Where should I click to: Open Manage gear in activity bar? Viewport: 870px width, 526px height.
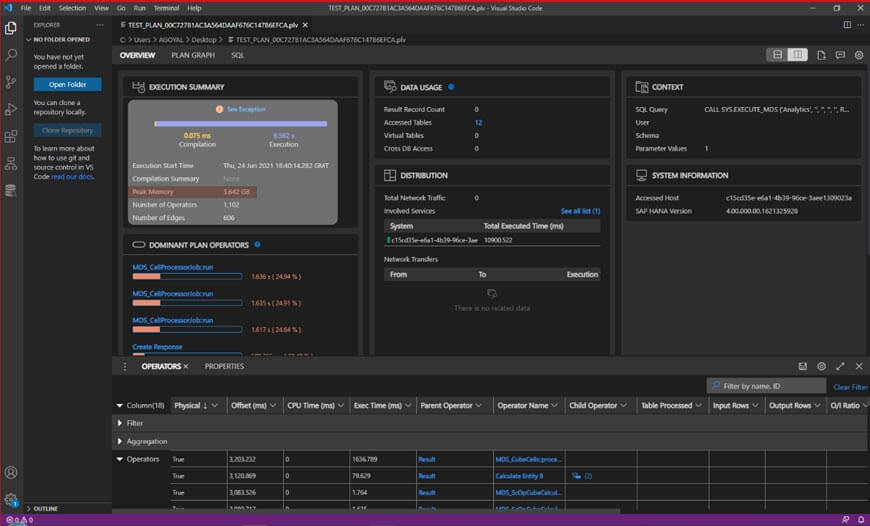(x=11, y=499)
